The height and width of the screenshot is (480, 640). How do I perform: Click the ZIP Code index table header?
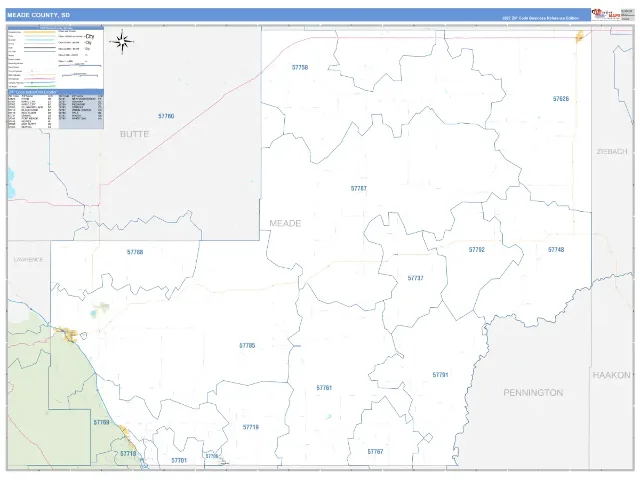[56, 92]
